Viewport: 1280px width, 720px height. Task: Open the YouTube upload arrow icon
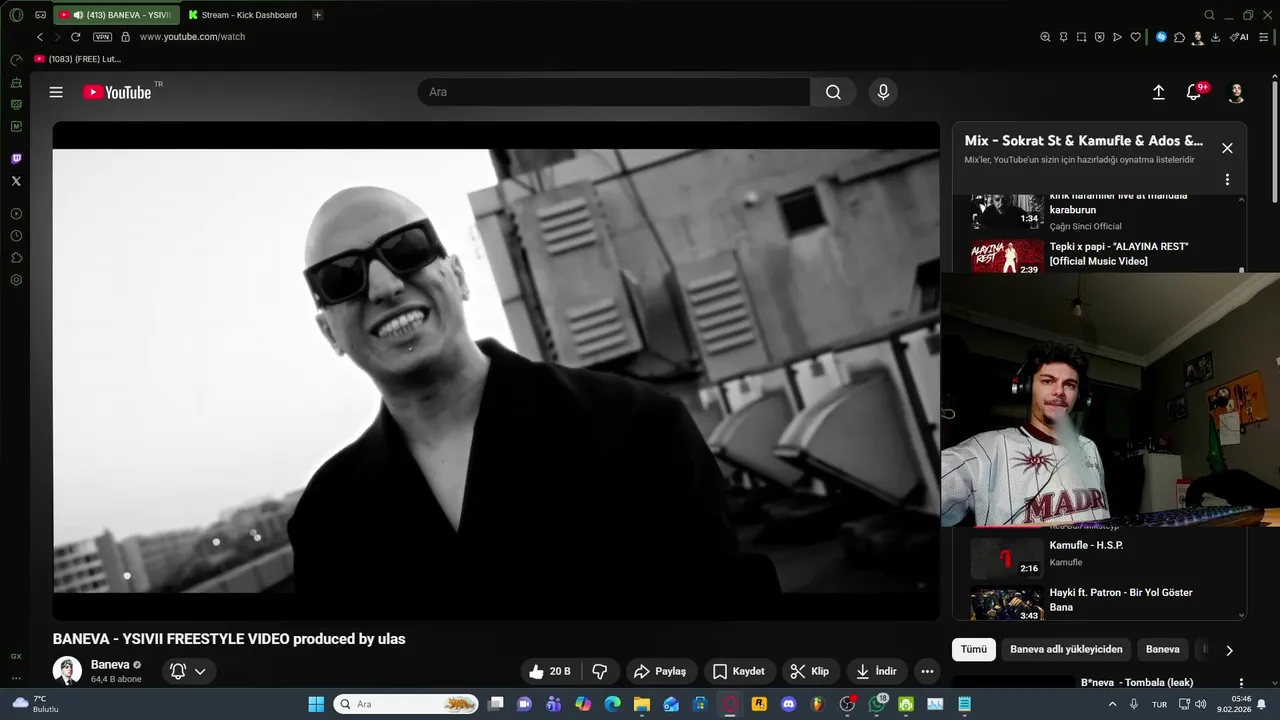[1158, 92]
